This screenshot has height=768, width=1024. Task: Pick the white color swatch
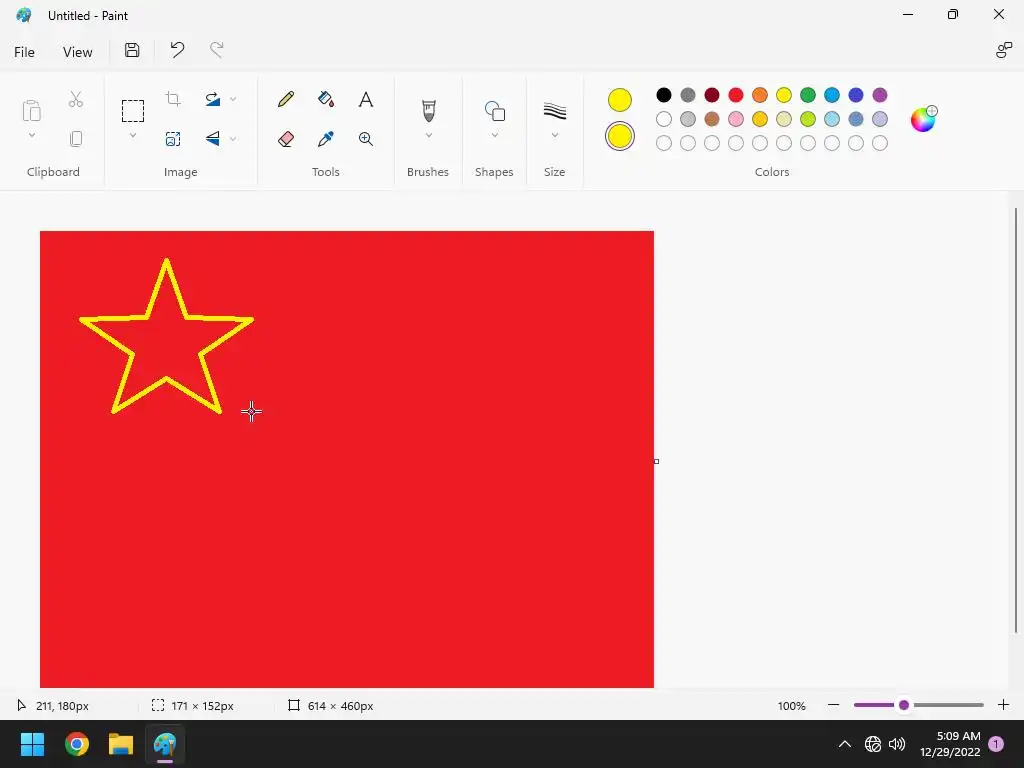pos(664,119)
